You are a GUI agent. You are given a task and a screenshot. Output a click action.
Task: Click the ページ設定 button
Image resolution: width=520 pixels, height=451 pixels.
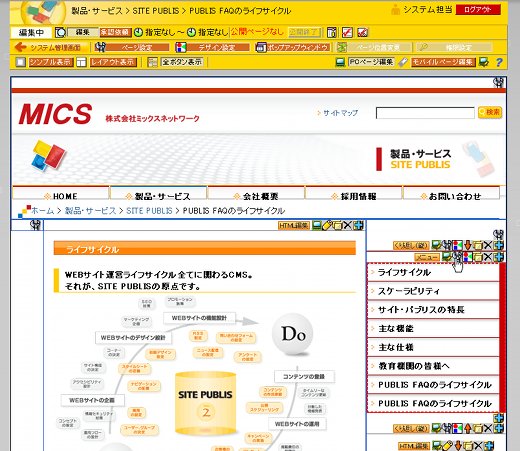pyautogui.click(x=137, y=47)
